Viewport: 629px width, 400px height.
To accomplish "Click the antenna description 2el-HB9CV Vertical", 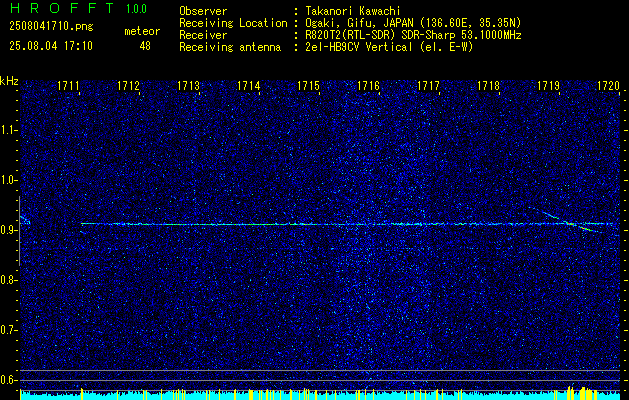I will (x=389, y=47).
